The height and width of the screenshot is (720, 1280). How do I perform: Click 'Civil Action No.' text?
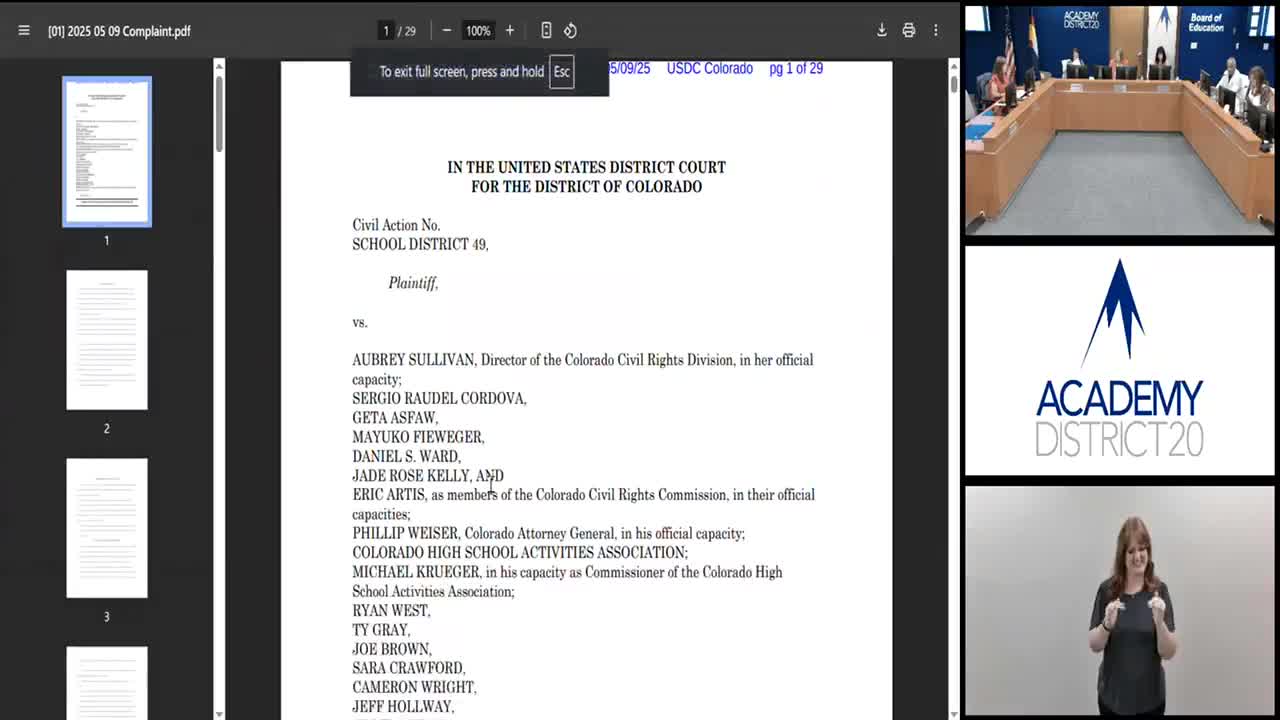coord(396,225)
